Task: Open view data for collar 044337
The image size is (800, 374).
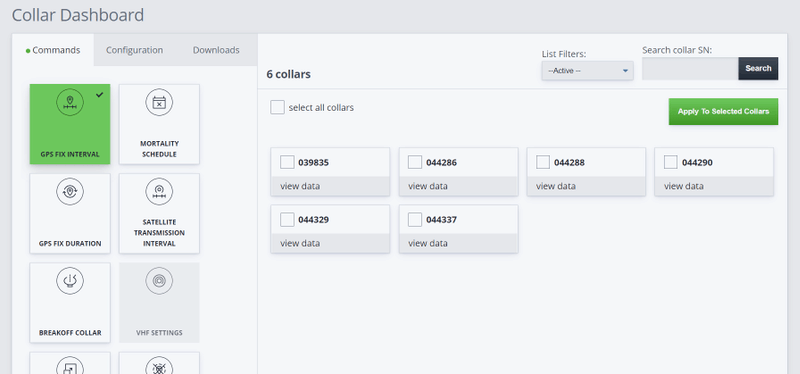Action: click(x=428, y=243)
